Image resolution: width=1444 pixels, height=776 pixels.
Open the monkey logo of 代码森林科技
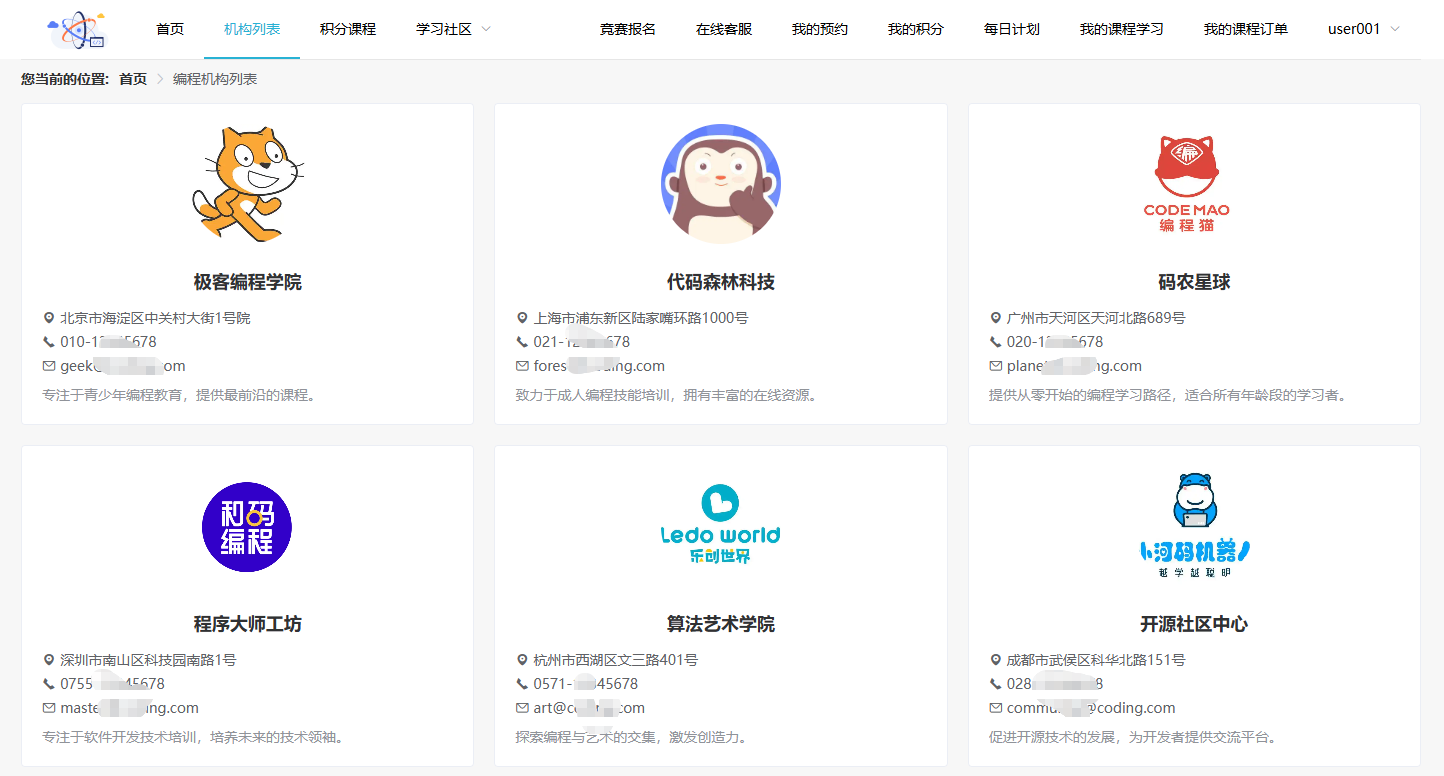pyautogui.click(x=721, y=184)
